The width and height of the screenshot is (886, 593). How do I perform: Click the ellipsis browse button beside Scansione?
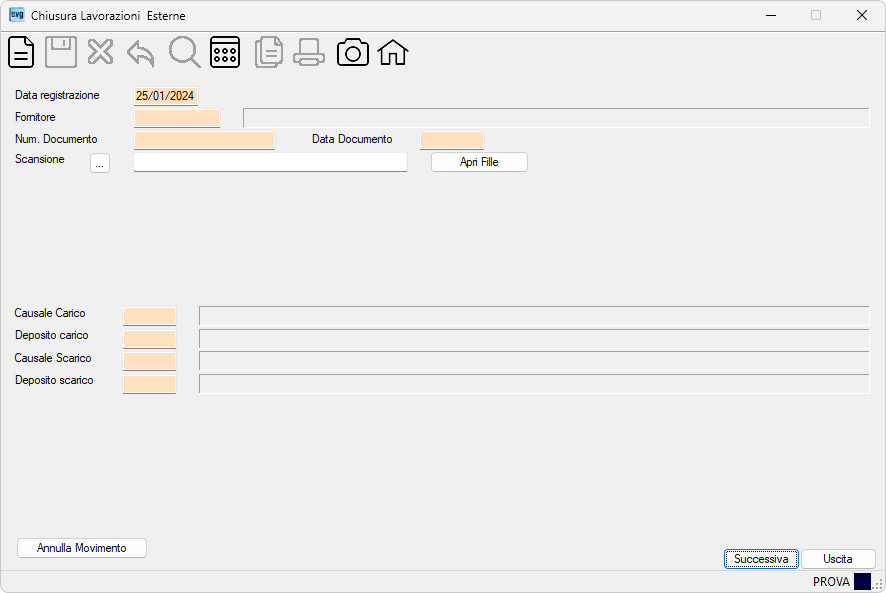100,163
